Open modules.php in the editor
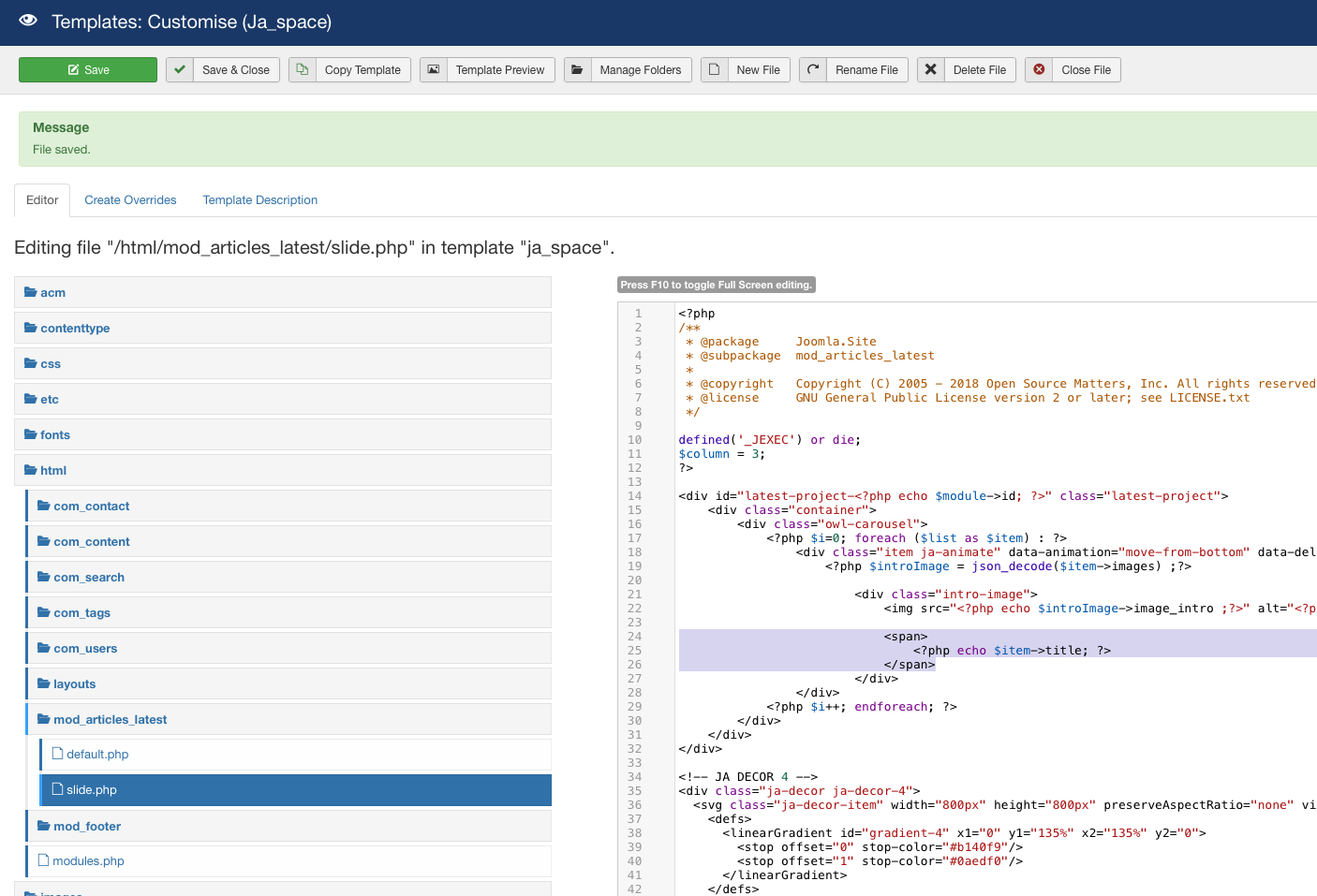The height and width of the screenshot is (896, 1317). (88, 861)
